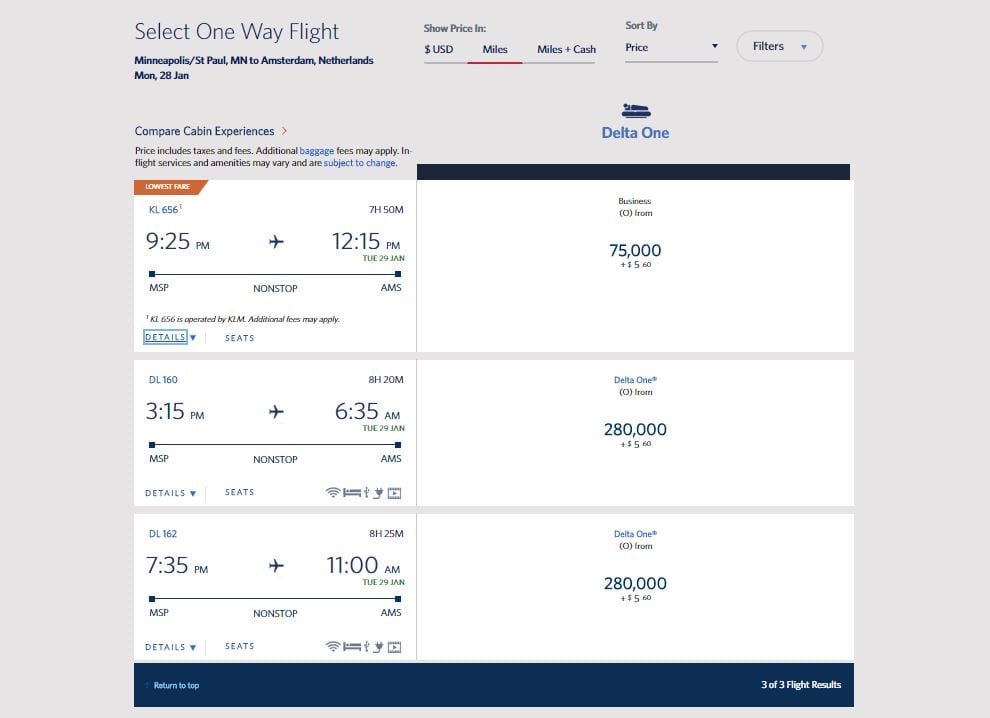Switch price display to $ USD
Image resolution: width=990 pixels, height=718 pixels.
pos(441,48)
